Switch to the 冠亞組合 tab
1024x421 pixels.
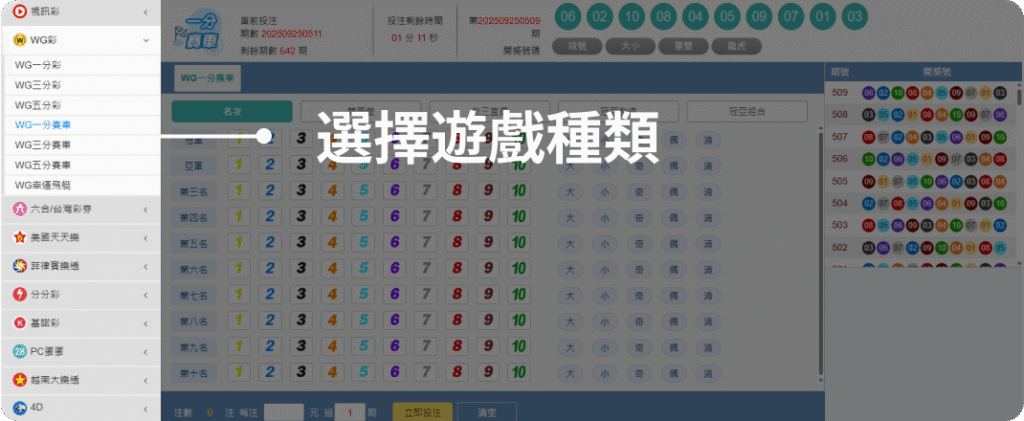click(x=747, y=112)
